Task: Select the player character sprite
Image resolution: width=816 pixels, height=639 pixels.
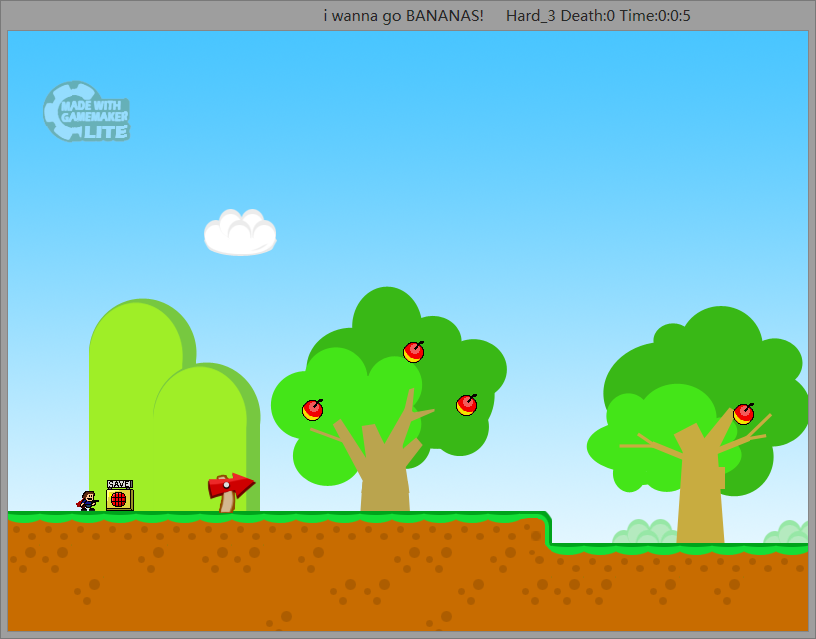Action: [88, 501]
